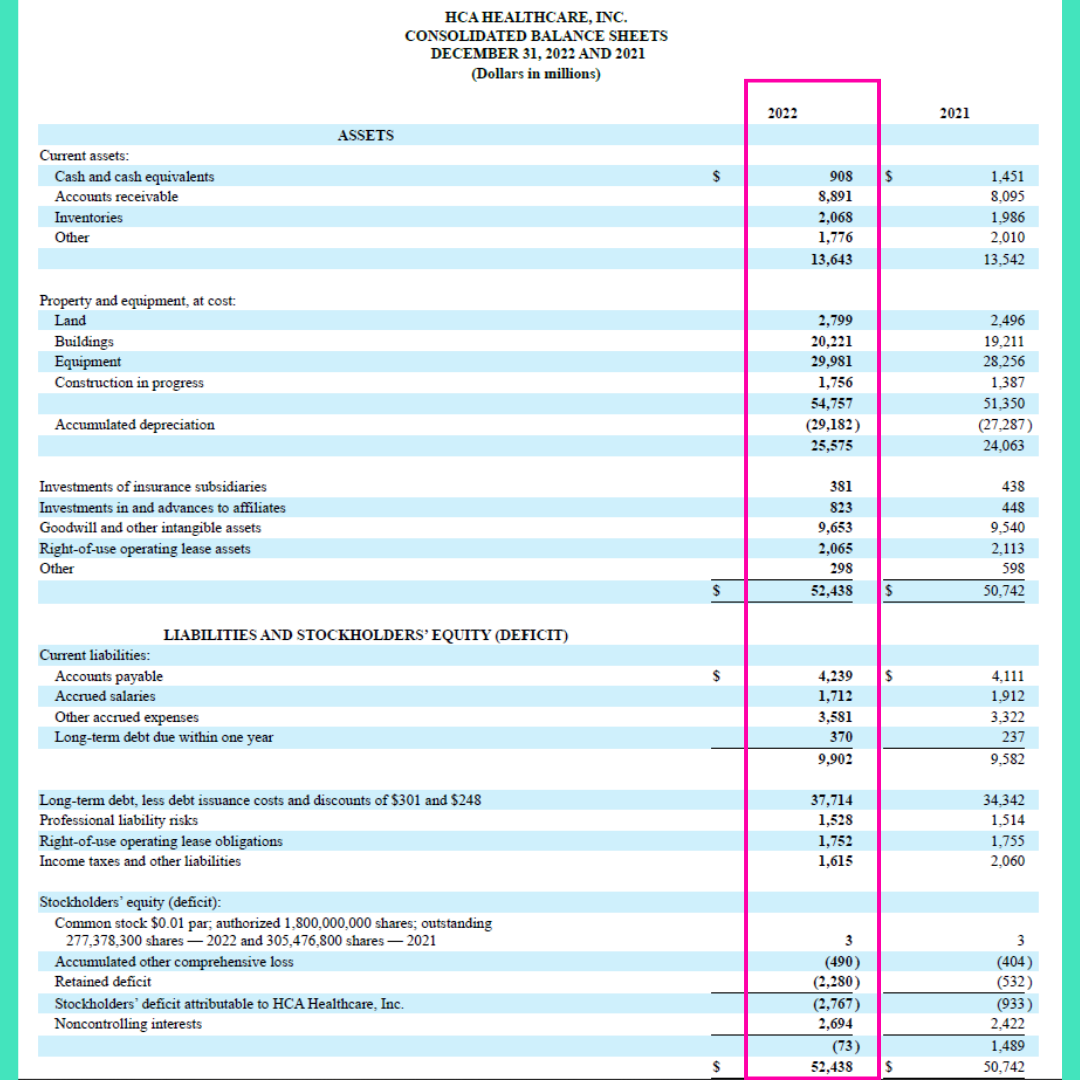Click 2022 property subtotal '54,757'
The height and width of the screenshot is (1080, 1080).
tap(831, 404)
